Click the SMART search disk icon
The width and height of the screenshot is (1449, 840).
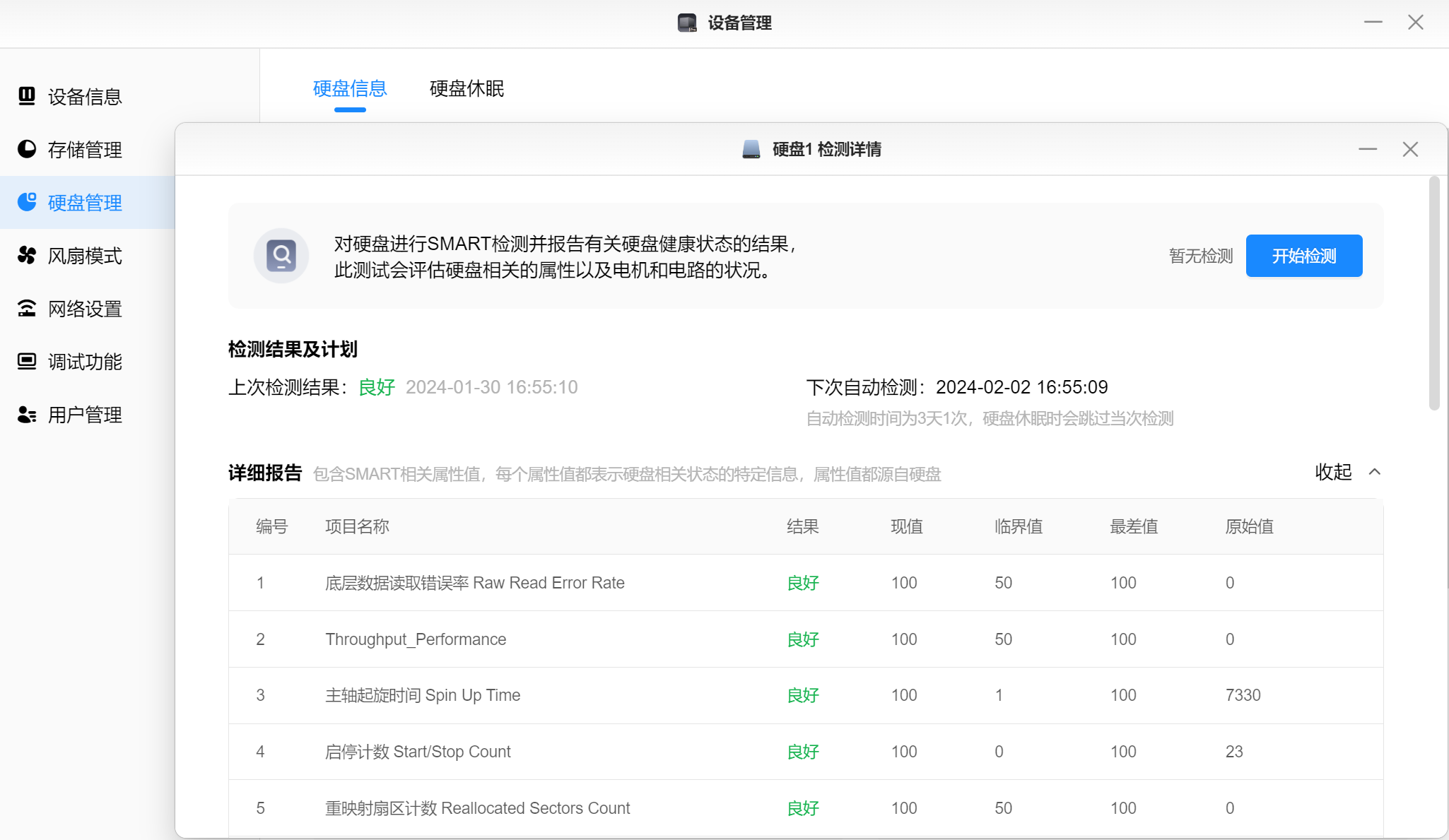pyautogui.click(x=281, y=256)
